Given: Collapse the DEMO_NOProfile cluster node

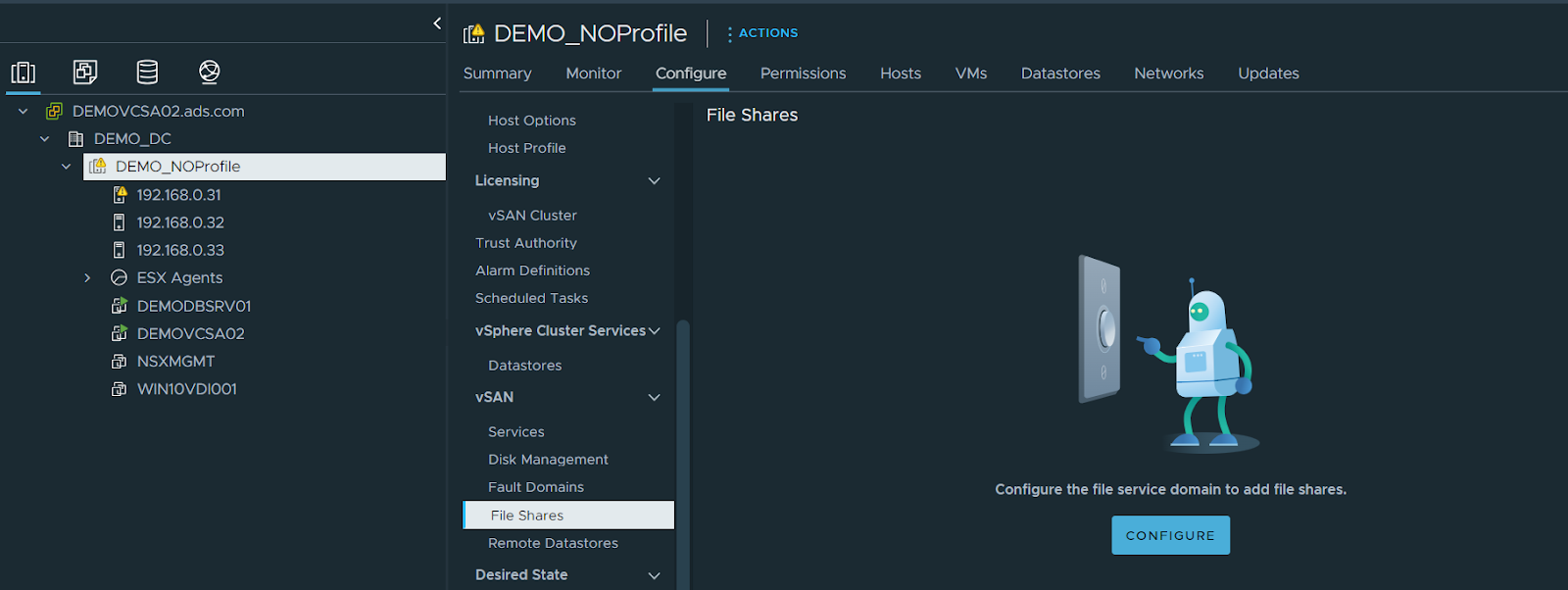Looking at the screenshot, I should tap(66, 166).
